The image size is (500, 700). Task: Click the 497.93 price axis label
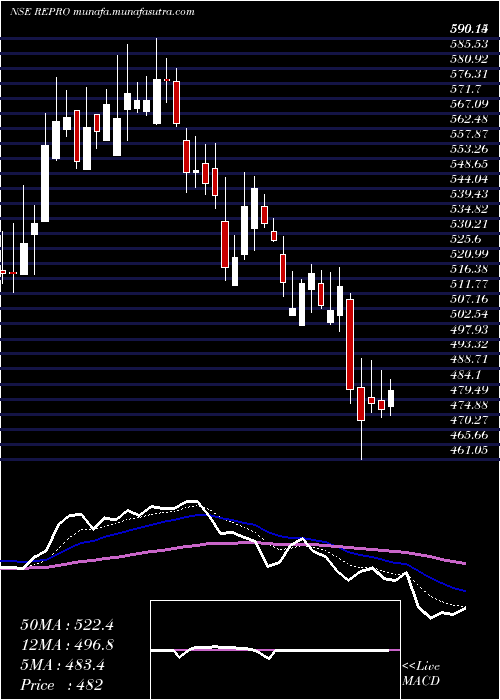(468, 329)
